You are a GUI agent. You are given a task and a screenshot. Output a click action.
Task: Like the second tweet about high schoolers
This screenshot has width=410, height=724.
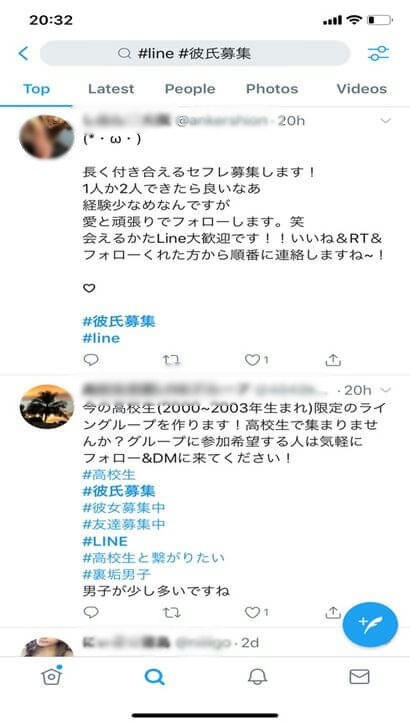click(x=252, y=612)
